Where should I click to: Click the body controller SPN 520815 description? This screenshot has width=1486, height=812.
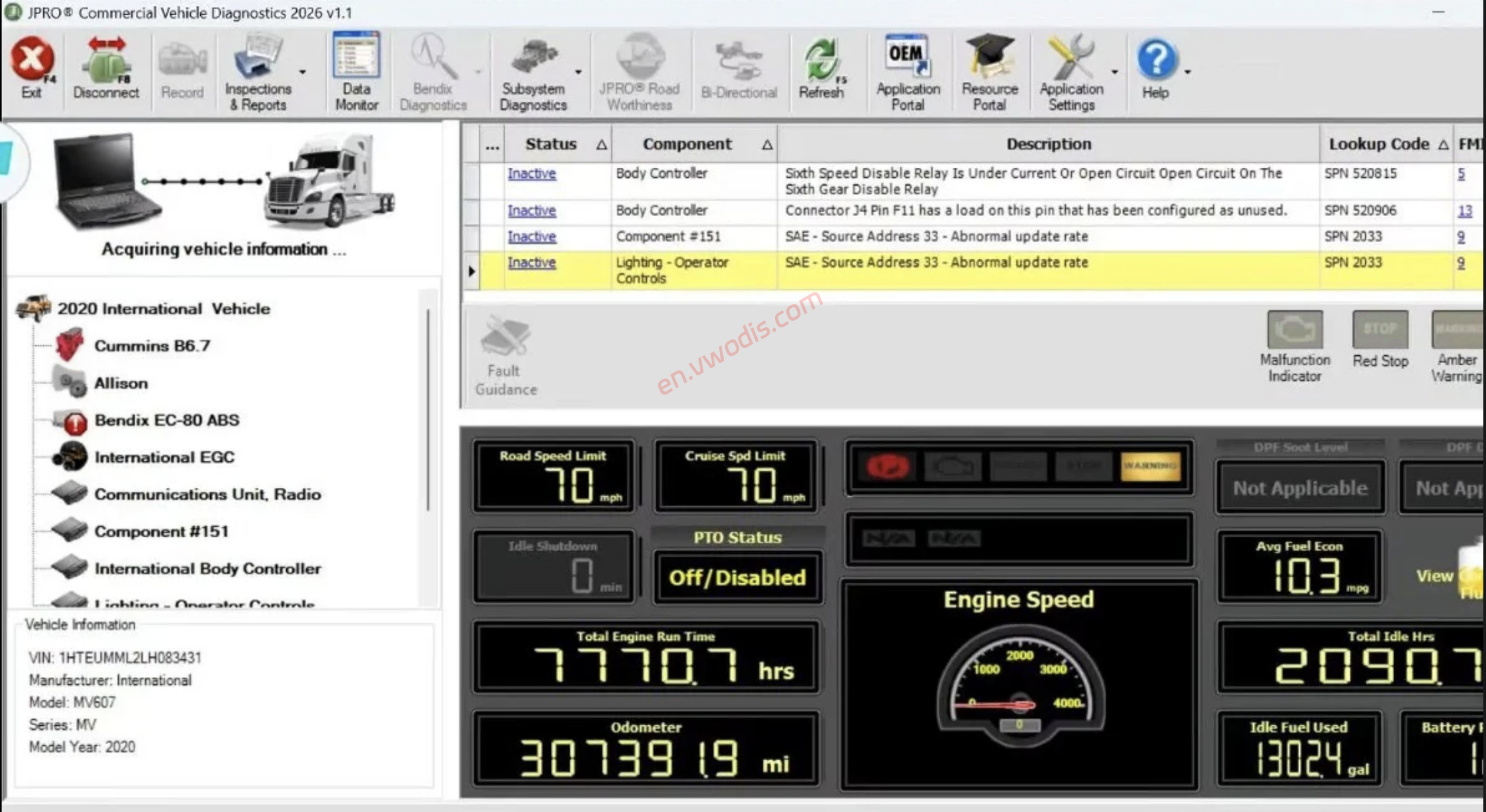coord(1033,181)
